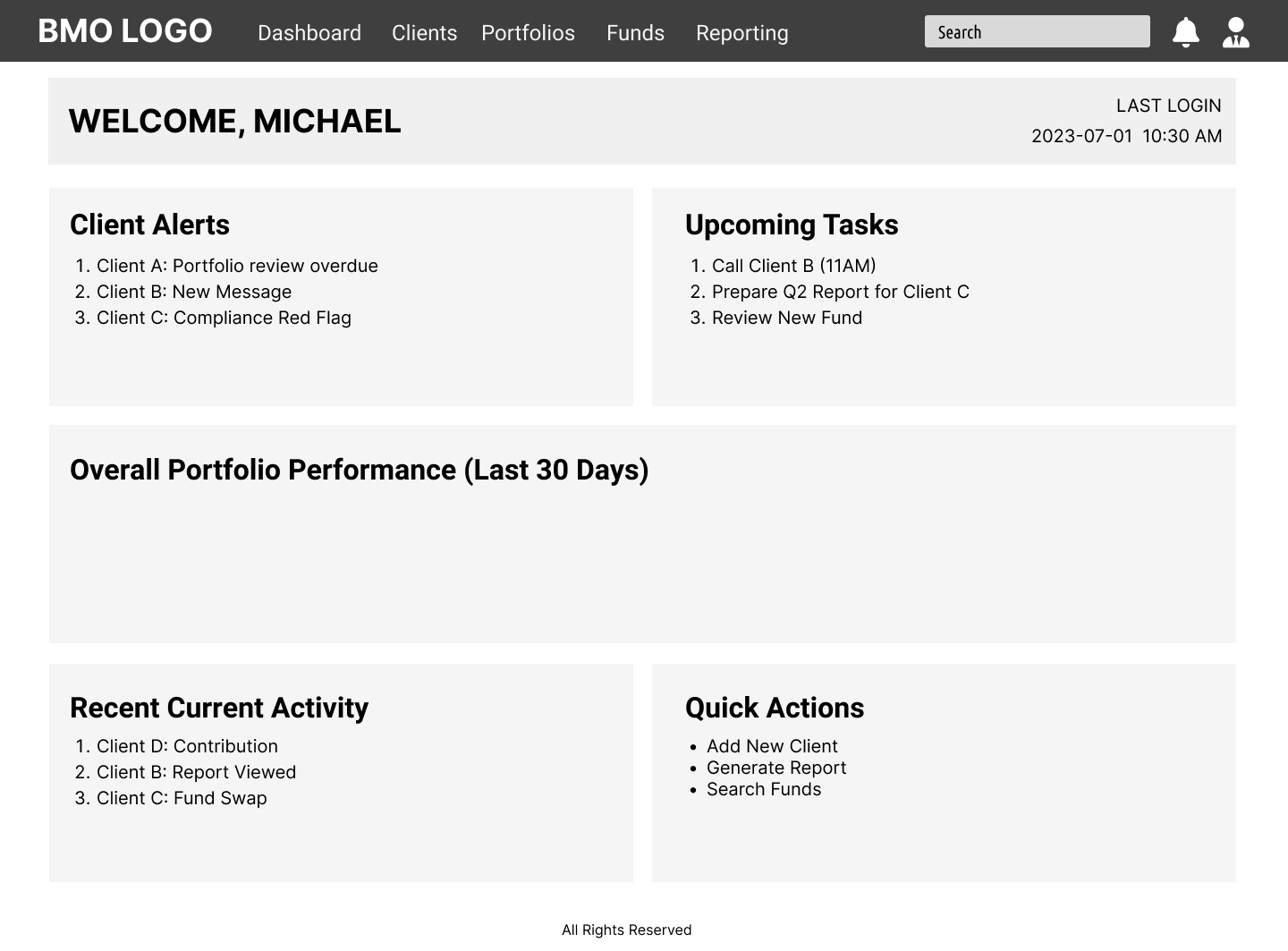The image size is (1288, 951).
Task: Go to the Dashboard menu item
Action: 309,33
